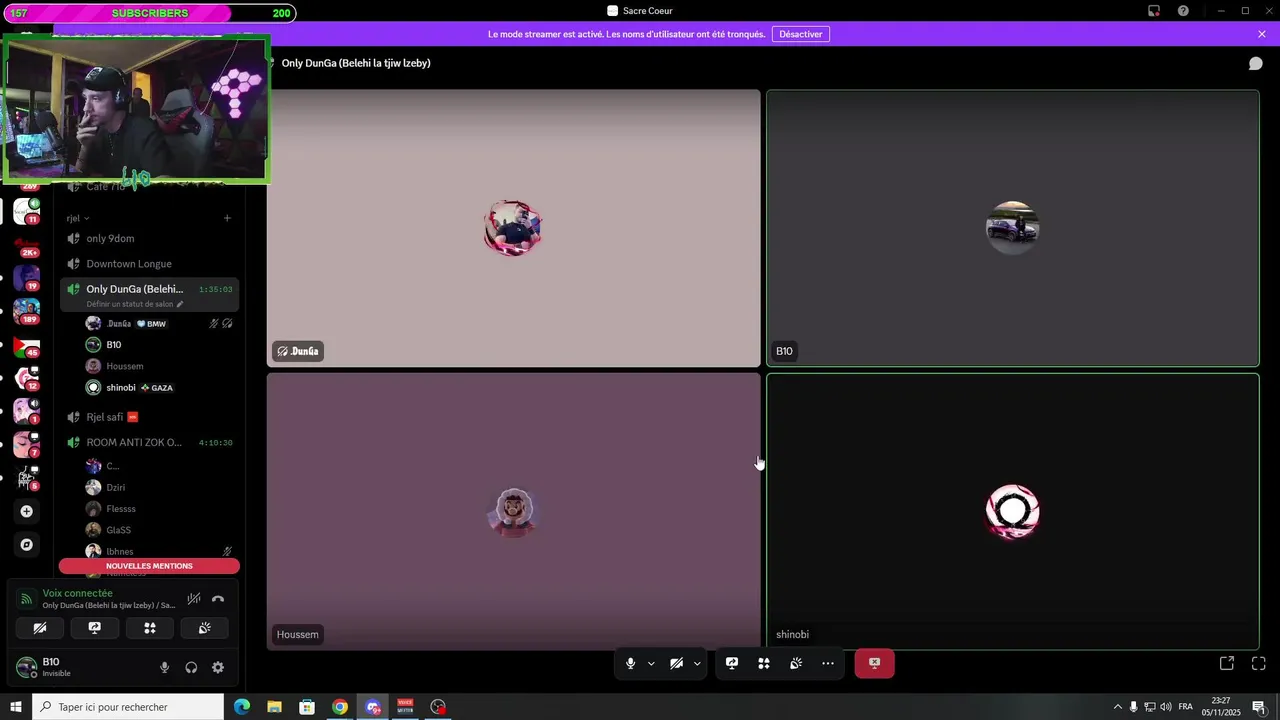Deafen audio with the headphones icon
This screenshot has height=720, width=1280.
pos(191,668)
